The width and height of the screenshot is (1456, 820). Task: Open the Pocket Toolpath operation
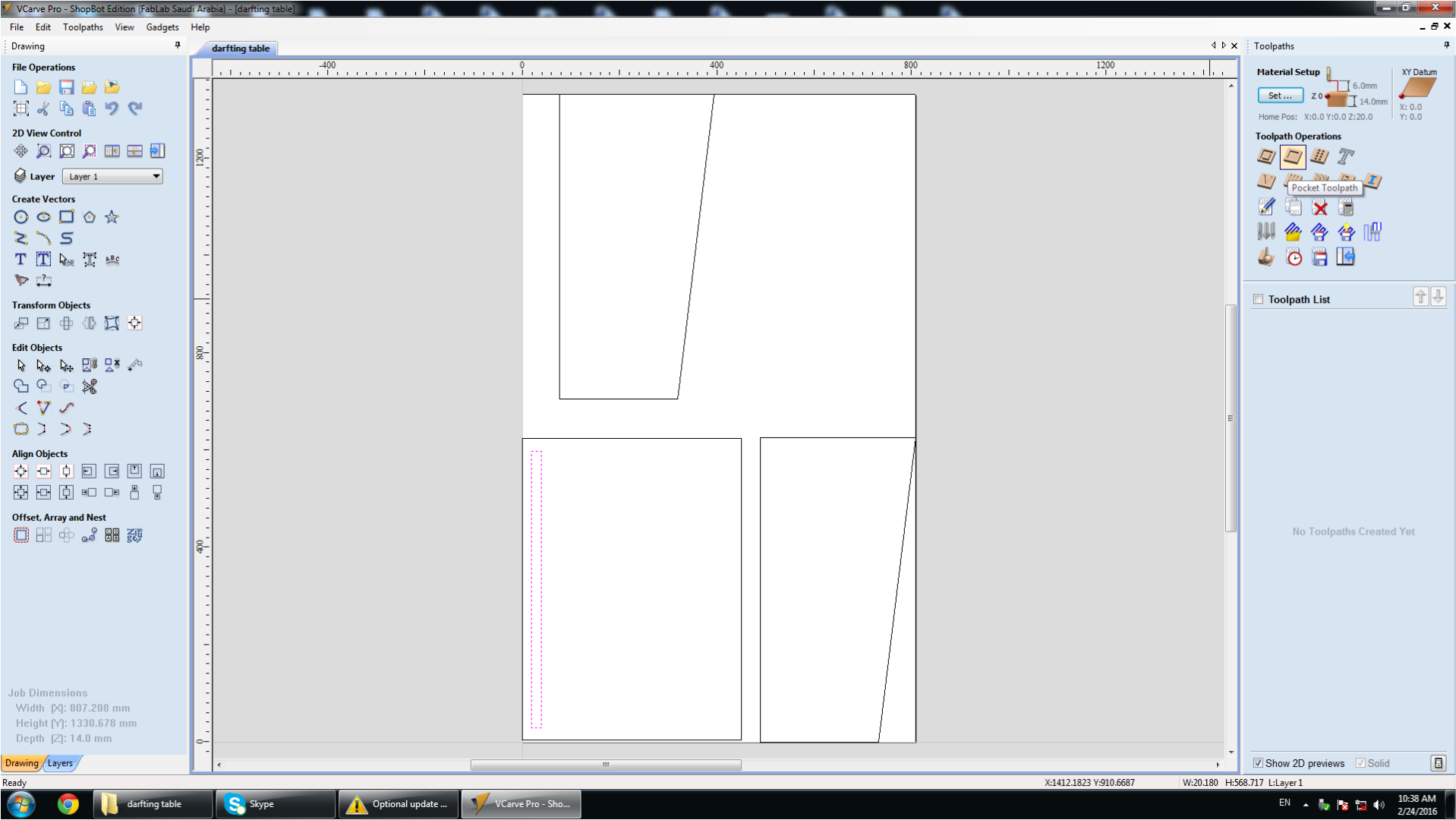point(1293,156)
